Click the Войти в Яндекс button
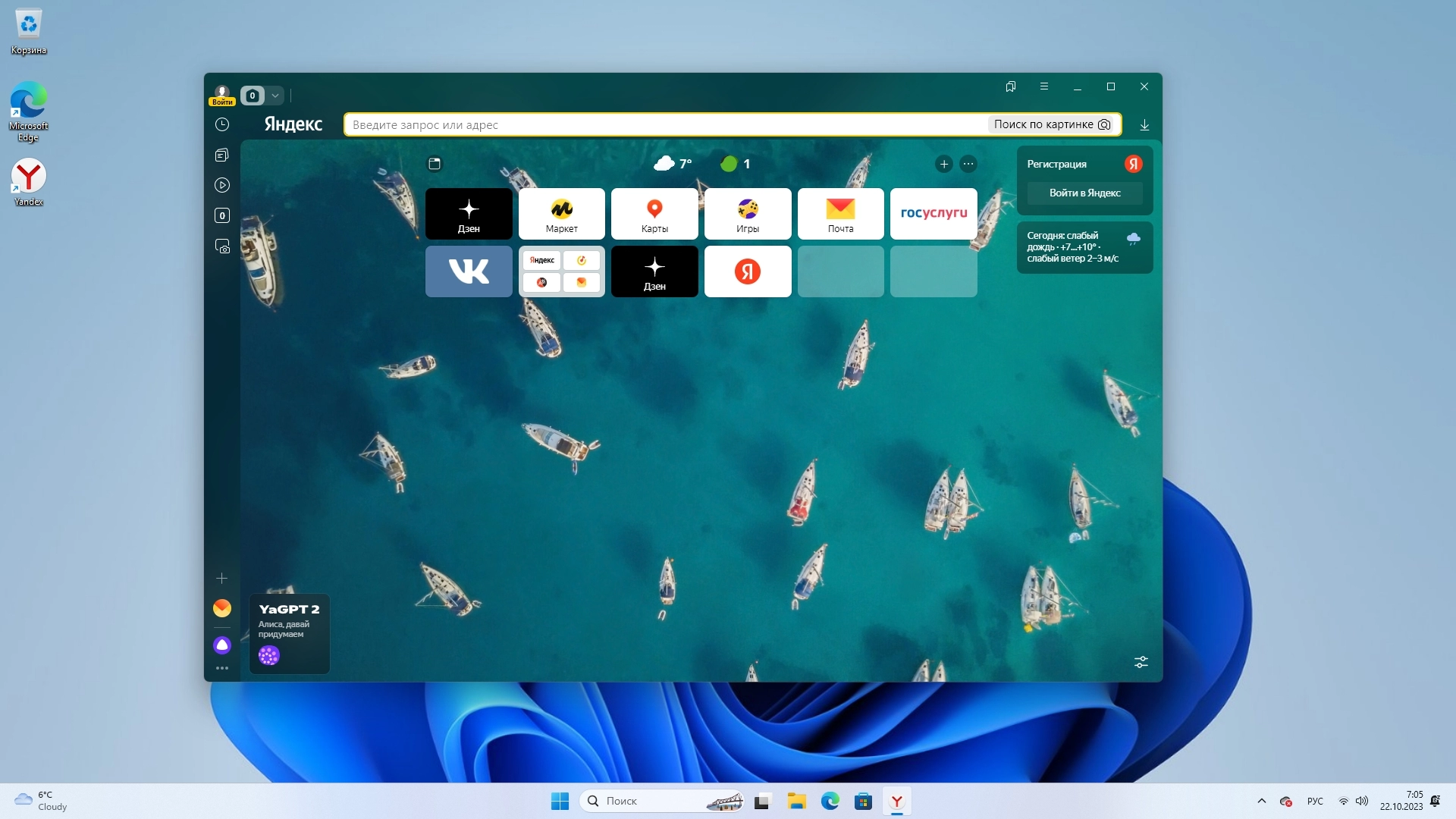1456x819 pixels. (x=1084, y=193)
